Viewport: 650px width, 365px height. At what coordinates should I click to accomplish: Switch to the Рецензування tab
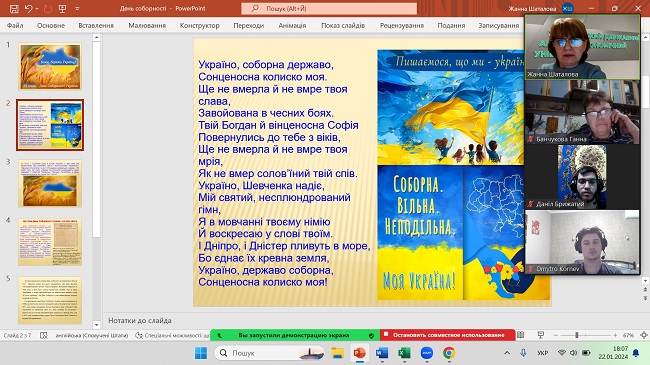(402, 25)
